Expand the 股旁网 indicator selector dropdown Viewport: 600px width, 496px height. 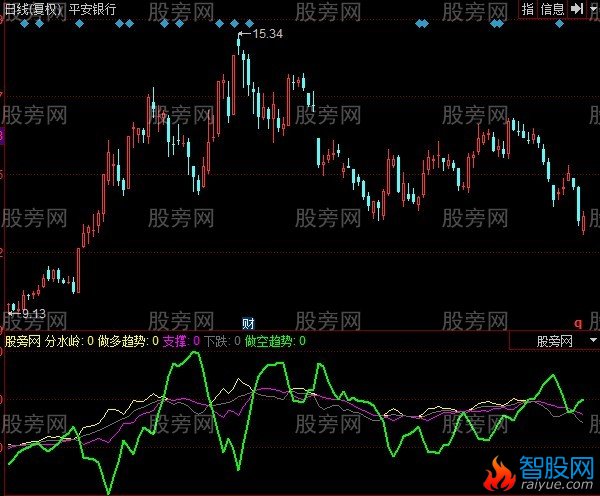point(593,340)
